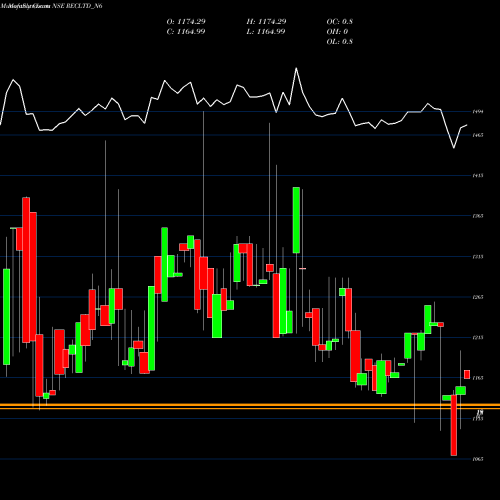Click the 1065 price axis label
500x500 pixels.
(x=478, y=459)
